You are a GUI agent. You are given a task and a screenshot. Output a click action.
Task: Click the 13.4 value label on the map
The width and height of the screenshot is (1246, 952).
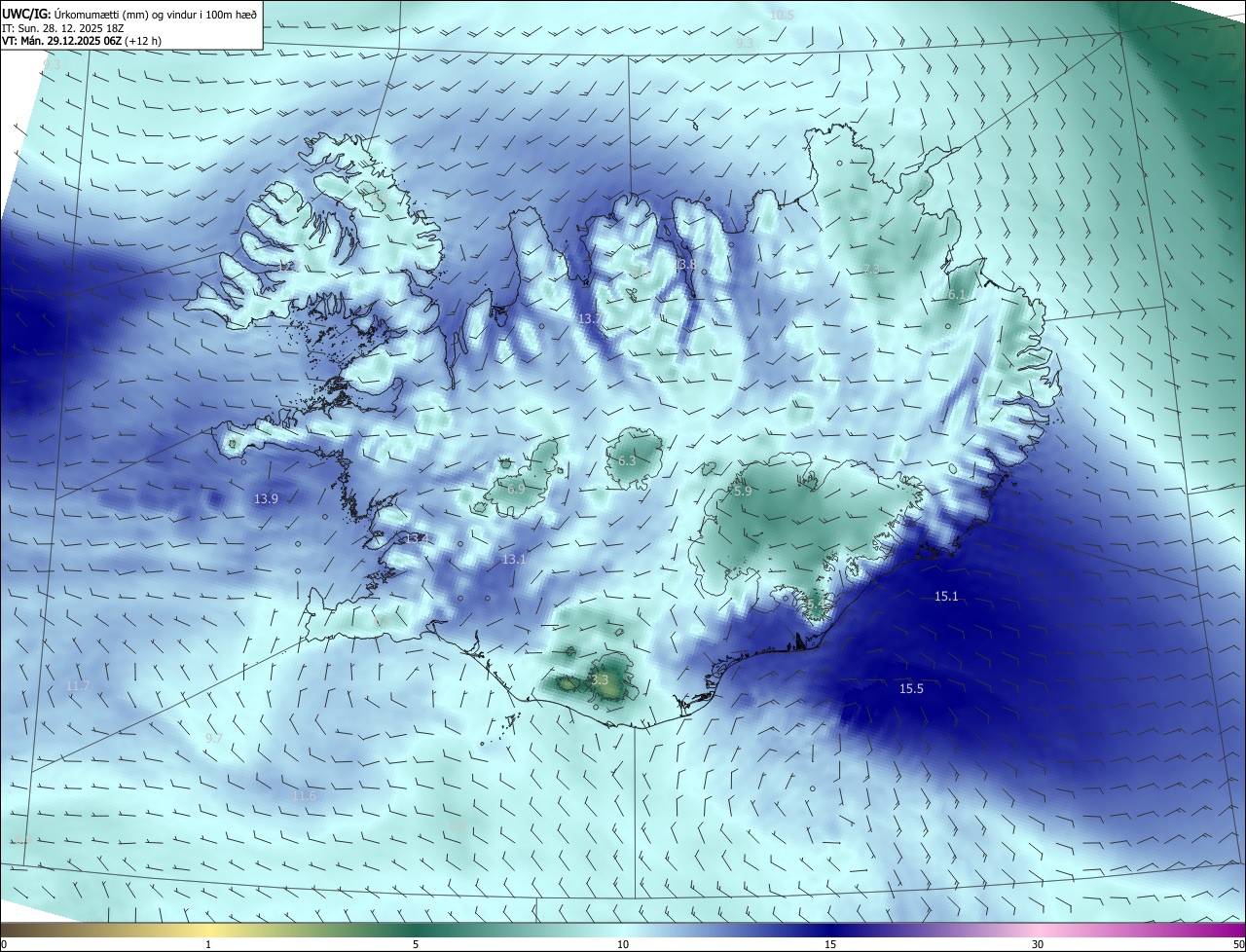click(x=417, y=538)
